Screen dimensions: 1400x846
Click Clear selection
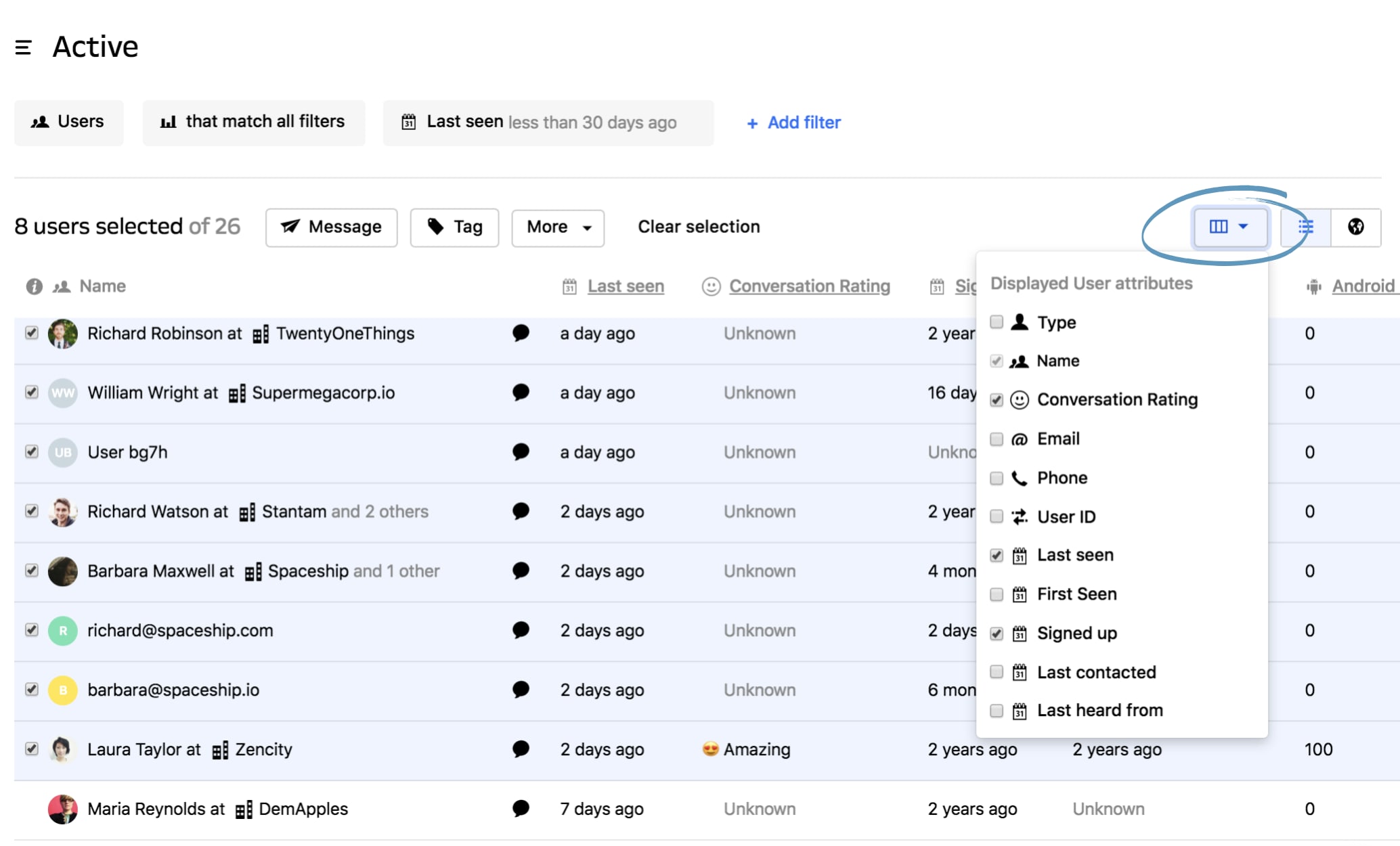click(699, 227)
